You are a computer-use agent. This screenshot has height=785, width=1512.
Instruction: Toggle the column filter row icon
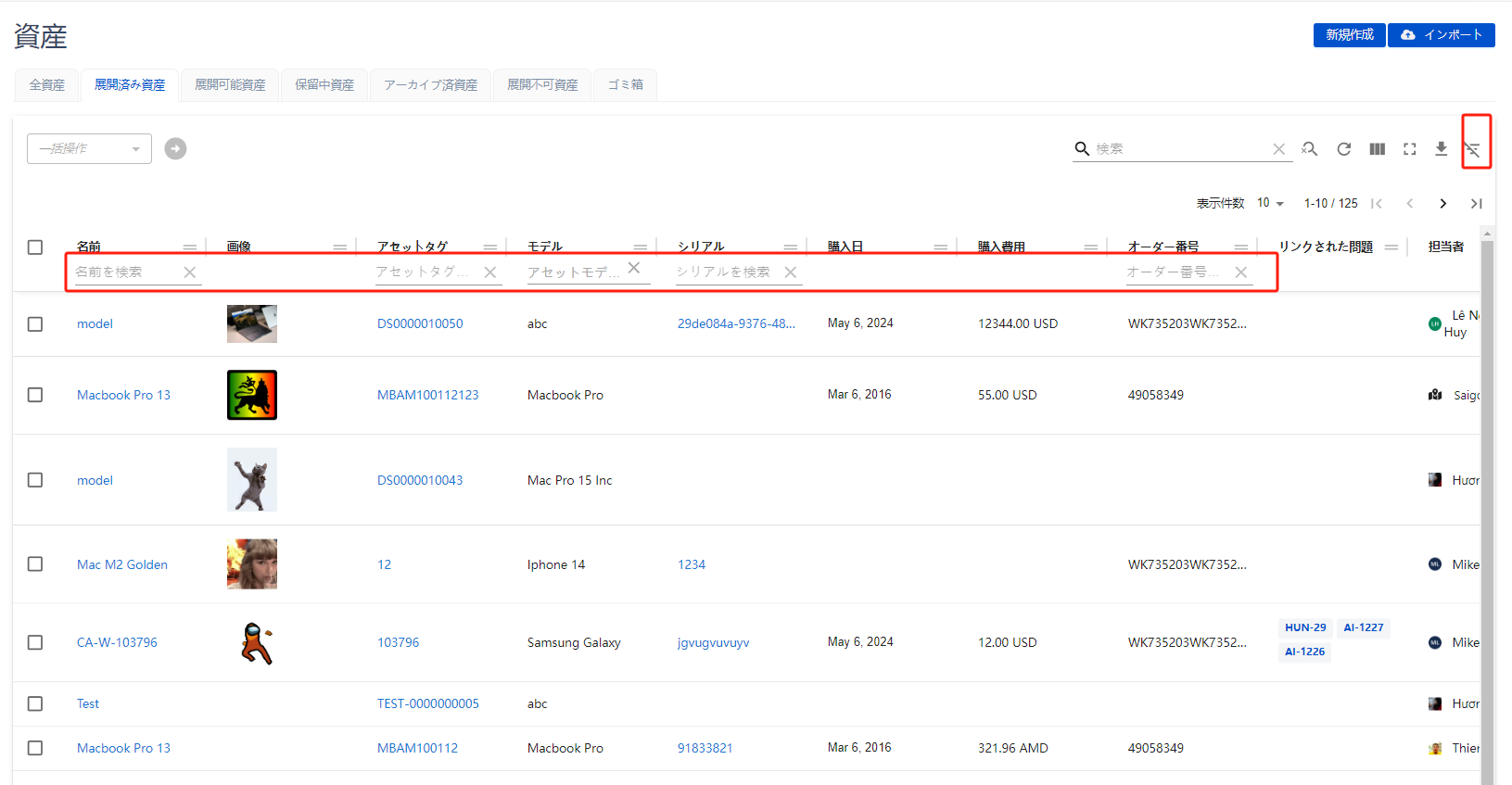pos(1473,149)
